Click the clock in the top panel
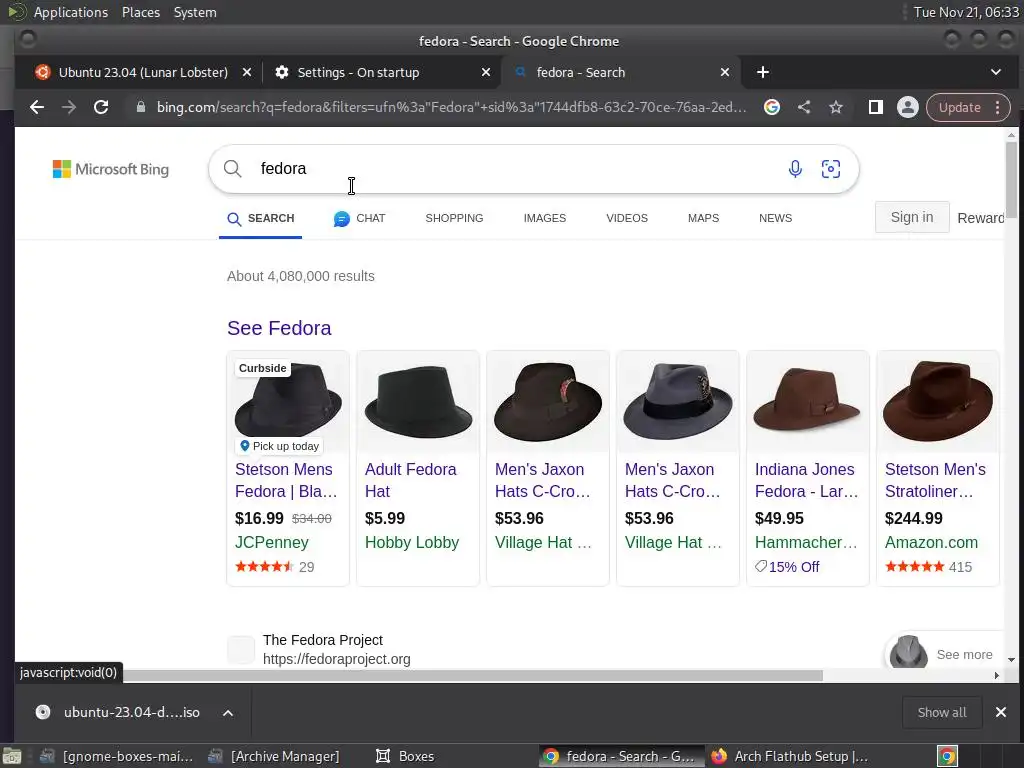This screenshot has width=1024, height=768. (x=966, y=12)
